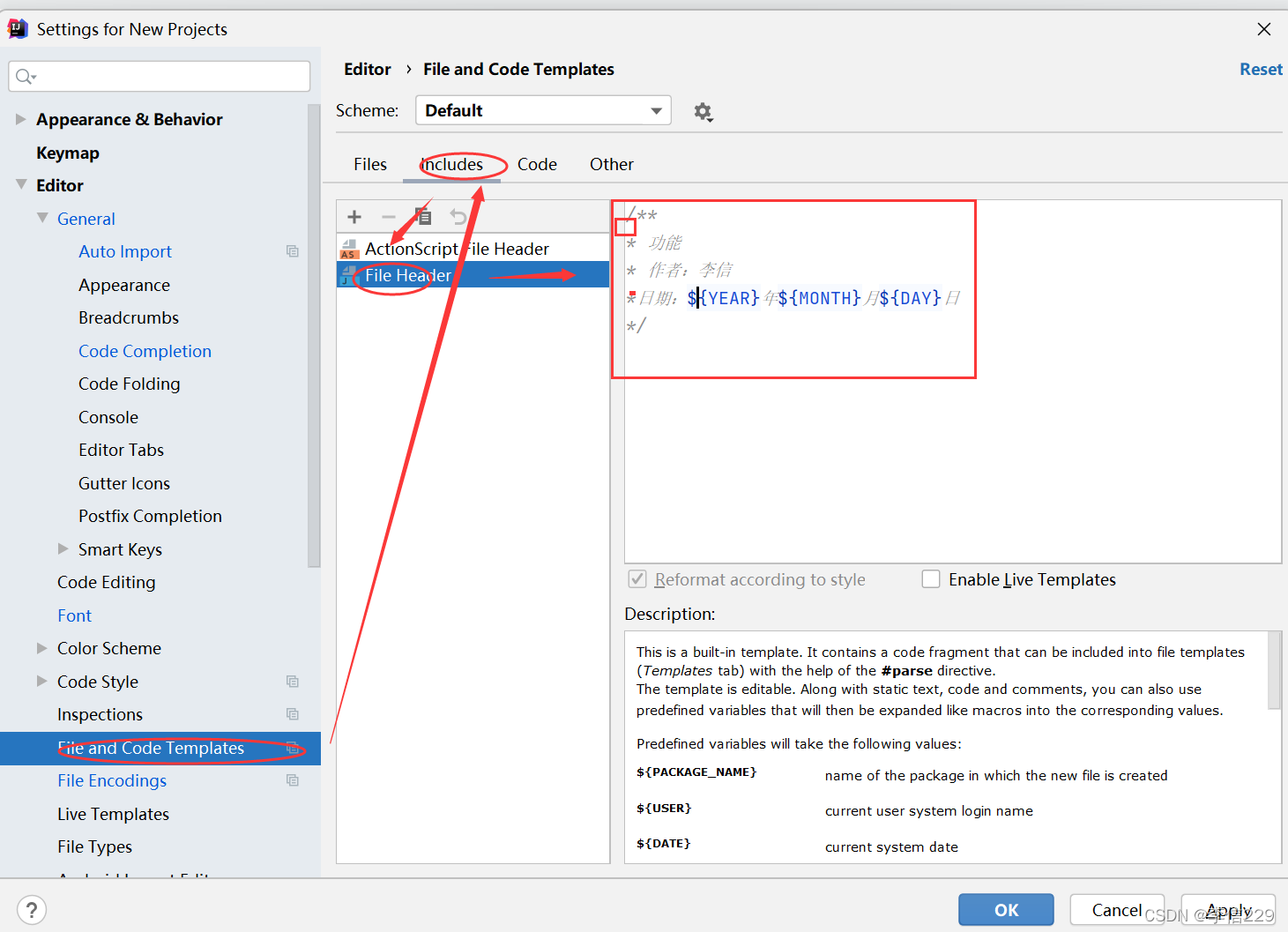This screenshot has height=932, width=1288.
Task: Click the copy icon beside File Encodings
Action: [293, 780]
